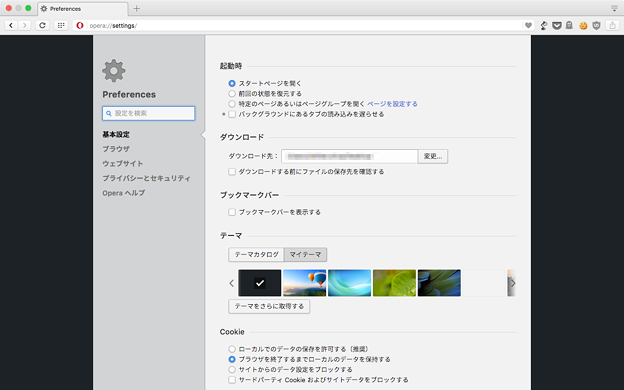This screenshot has height=390, width=624.
Task: Open the ページを設定する link
Action: 392,104
